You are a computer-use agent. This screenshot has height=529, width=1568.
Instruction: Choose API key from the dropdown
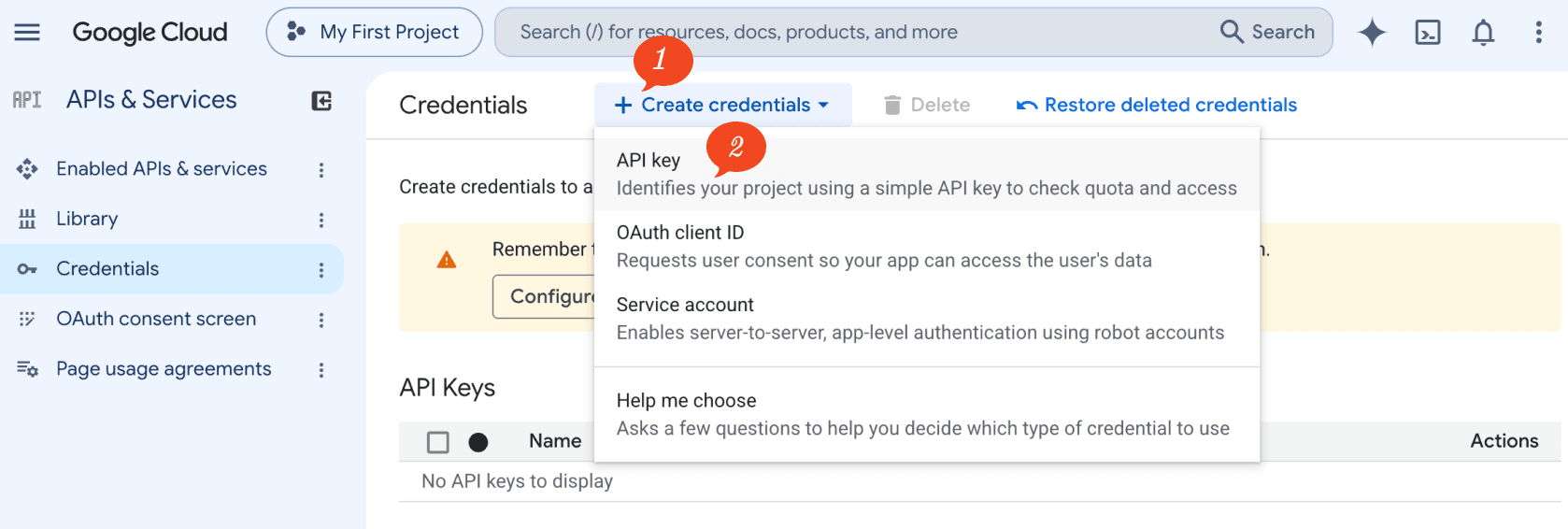927,174
